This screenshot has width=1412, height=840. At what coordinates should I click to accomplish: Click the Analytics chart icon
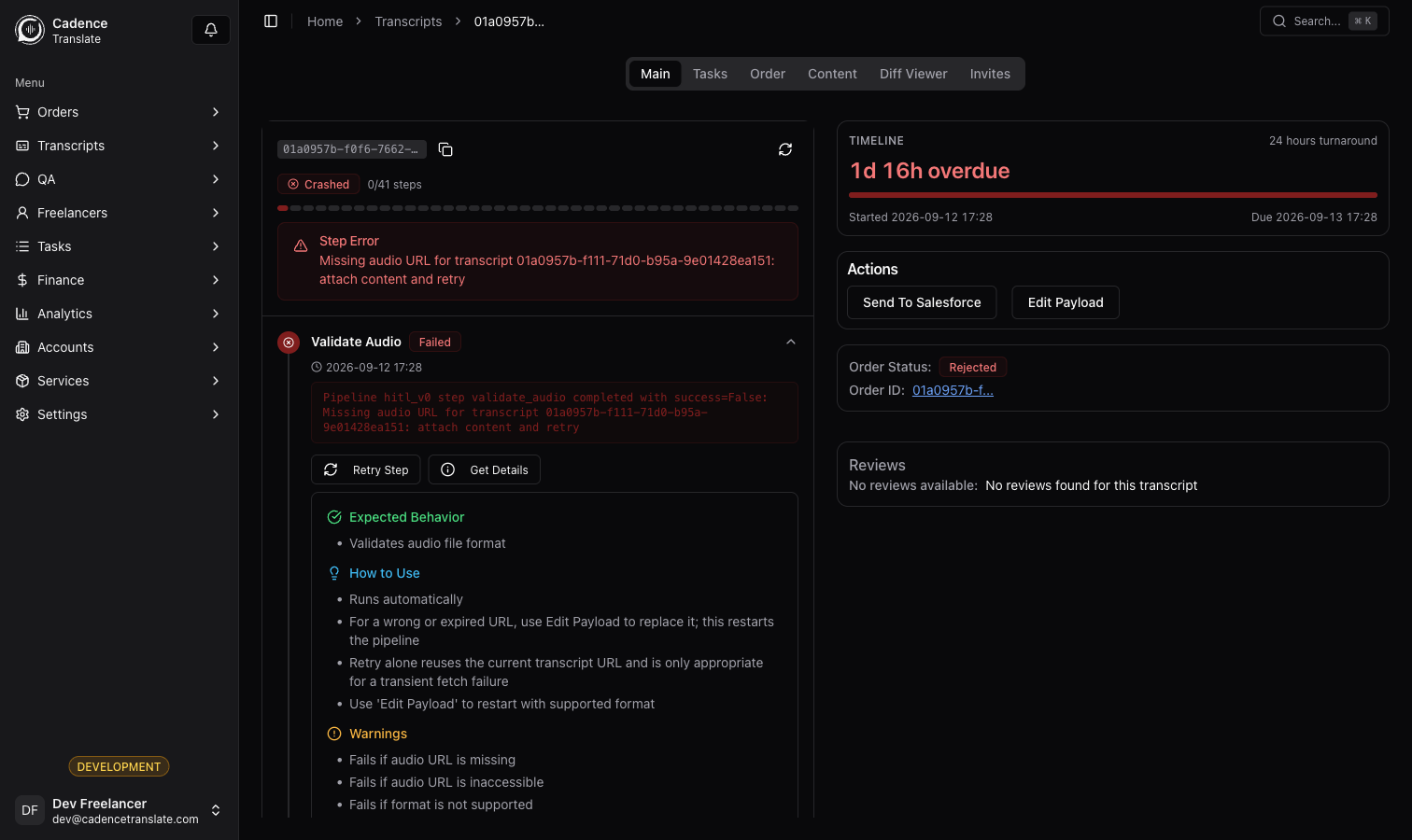click(x=22, y=314)
